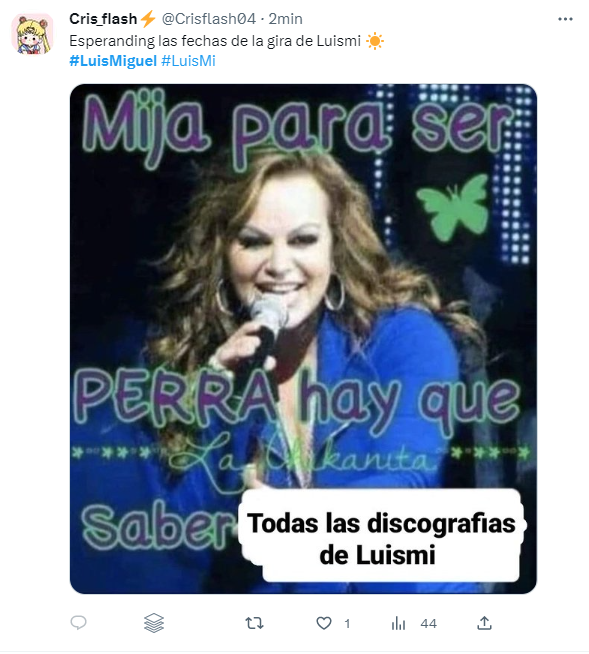The width and height of the screenshot is (589, 654).
Task: Open the 2min timestamp link
Action: coord(285,19)
